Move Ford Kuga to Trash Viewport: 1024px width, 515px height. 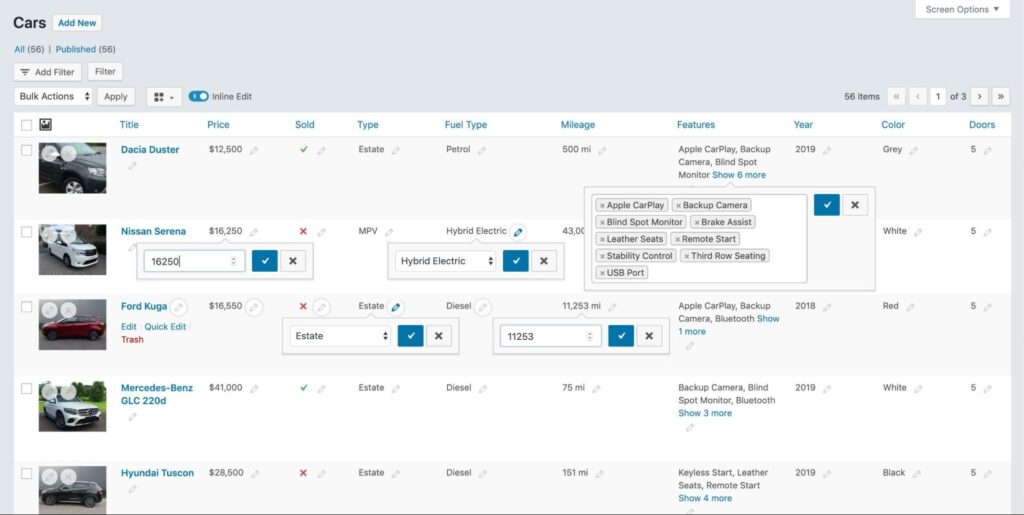(x=132, y=340)
